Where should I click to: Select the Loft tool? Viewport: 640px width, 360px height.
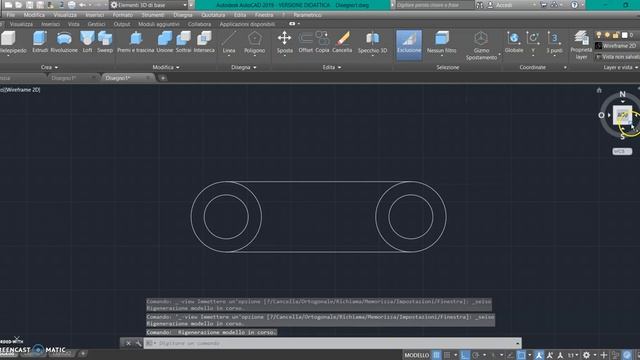(x=87, y=42)
